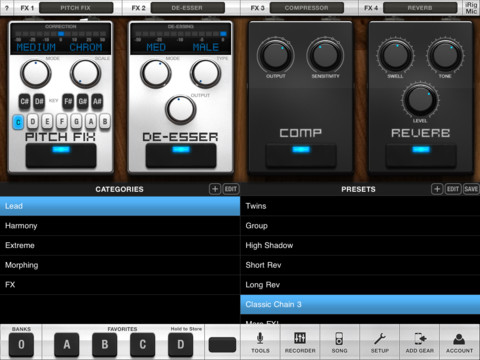This screenshot has width=480, height=360.
Task: Select key D# on Pitch Fix pedal
Action: point(39,101)
